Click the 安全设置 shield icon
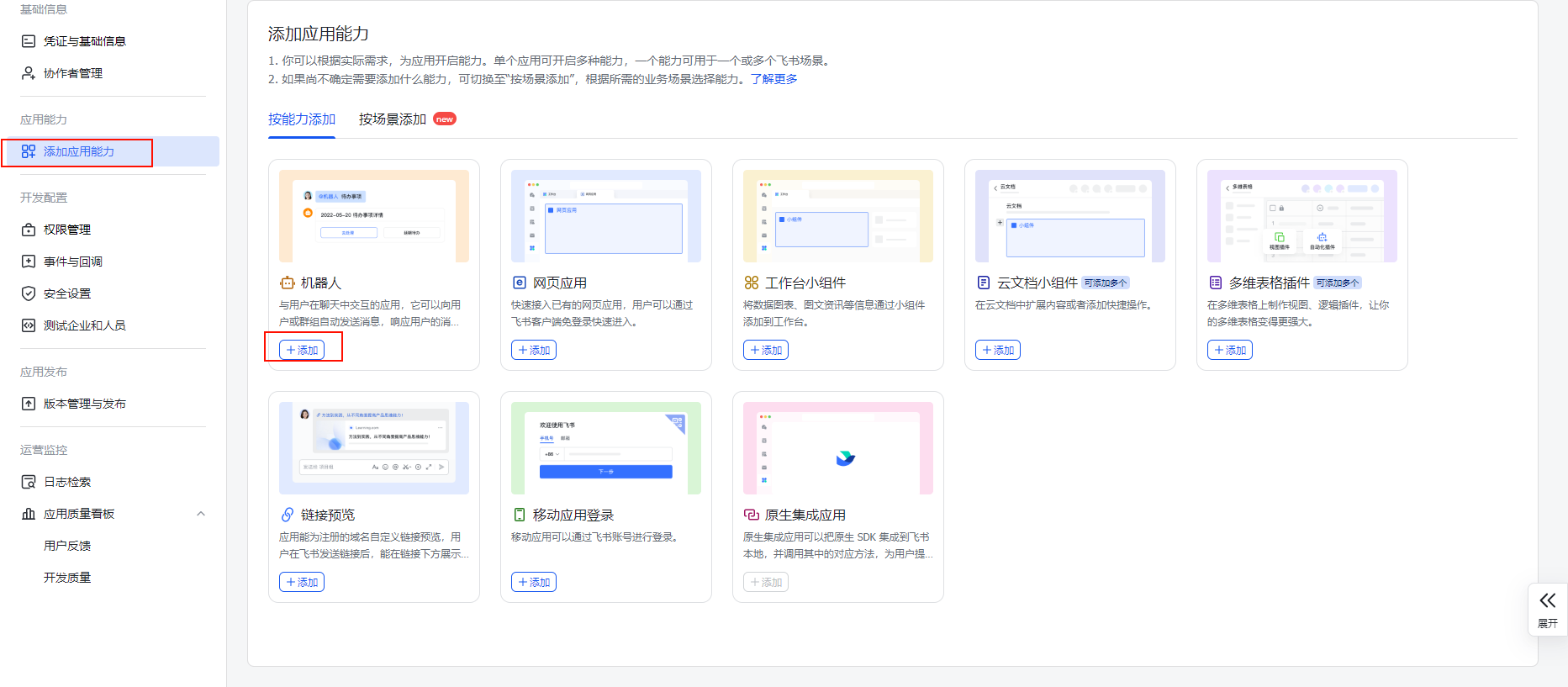The image size is (1568, 687). [29, 293]
